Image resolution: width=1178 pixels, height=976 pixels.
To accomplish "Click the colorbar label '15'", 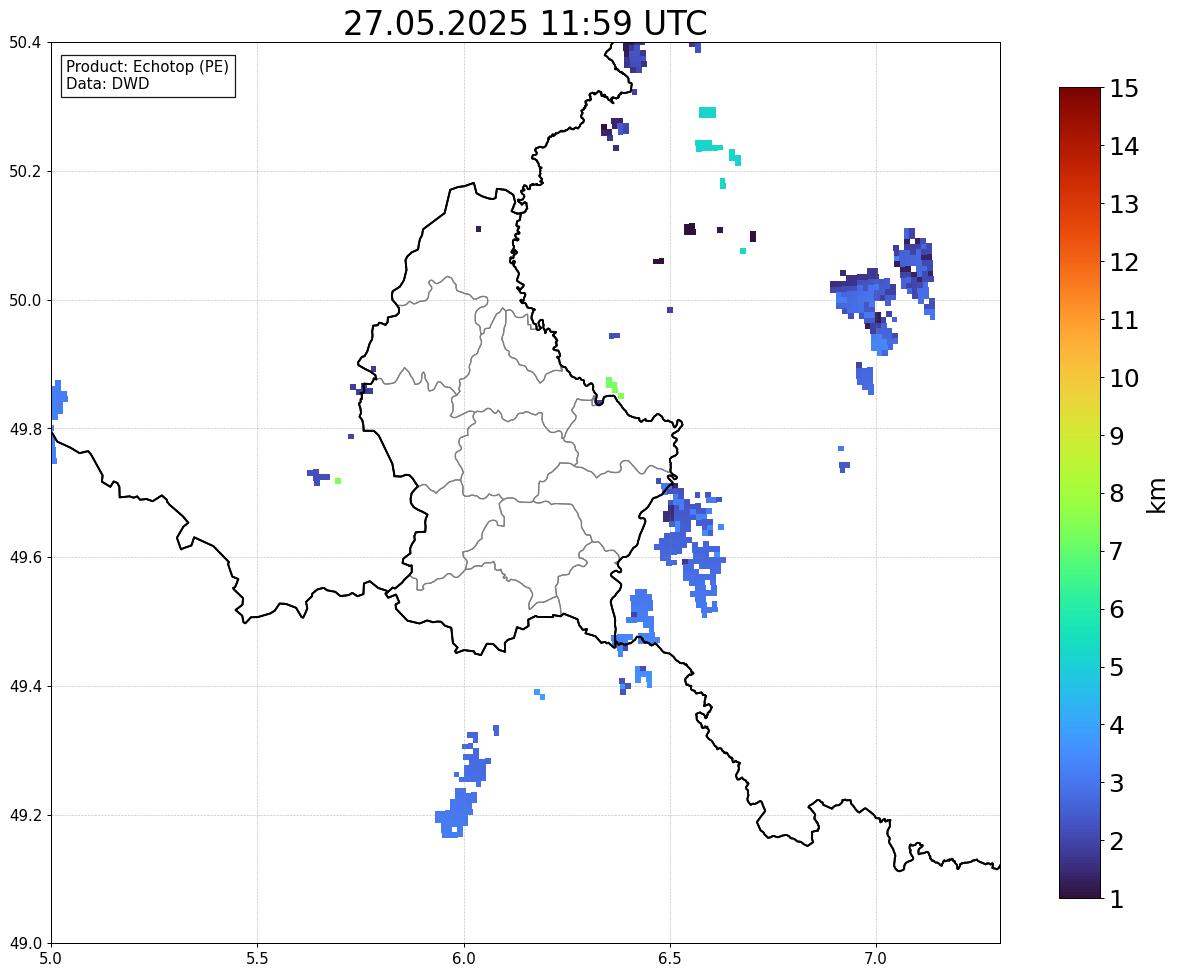I will pos(1124,89).
